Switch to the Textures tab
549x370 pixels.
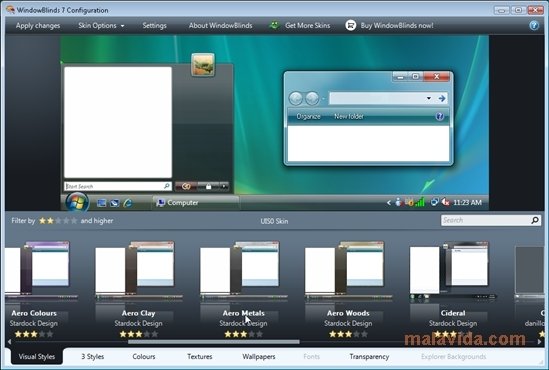[200, 356]
